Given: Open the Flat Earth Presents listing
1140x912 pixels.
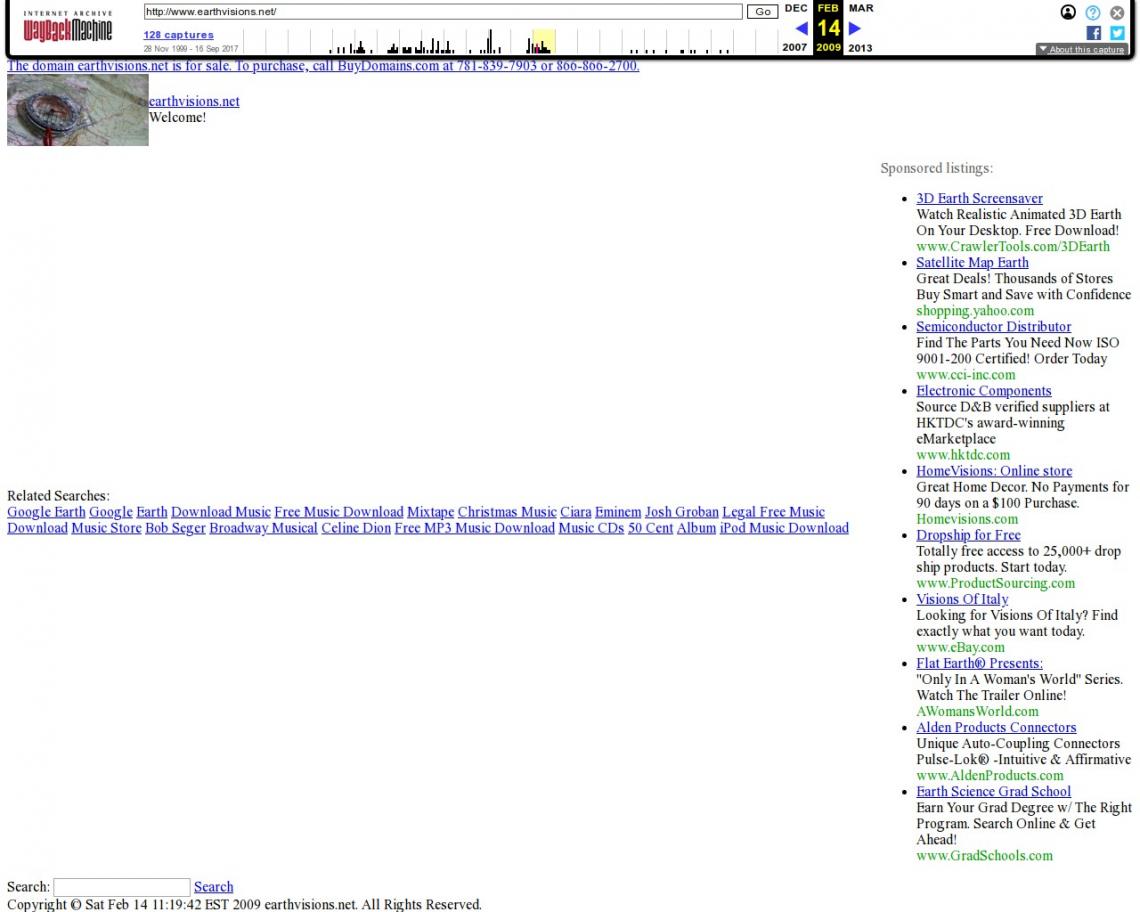Looking at the screenshot, I should [979, 663].
